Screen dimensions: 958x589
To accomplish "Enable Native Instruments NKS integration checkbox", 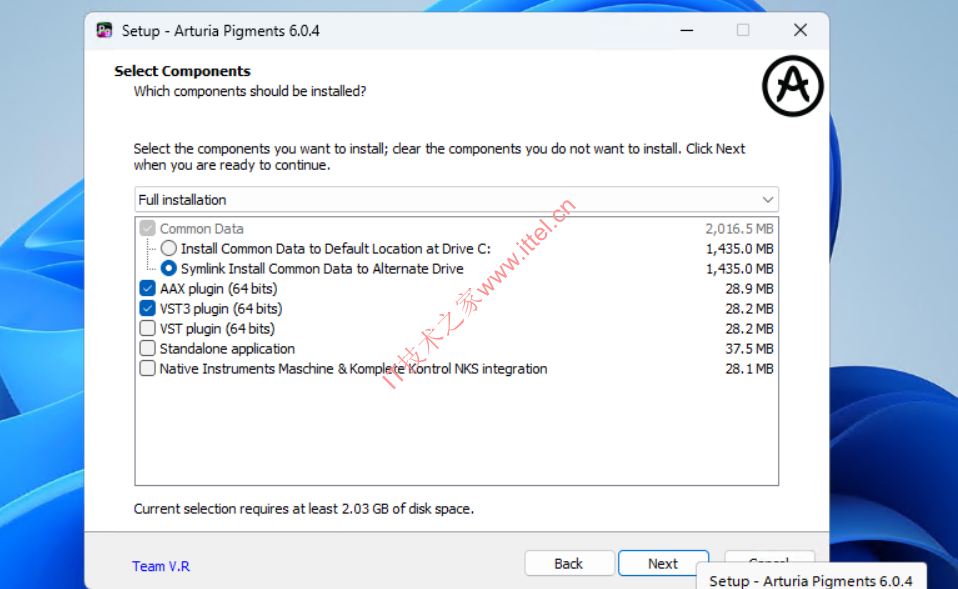I will tap(148, 369).
